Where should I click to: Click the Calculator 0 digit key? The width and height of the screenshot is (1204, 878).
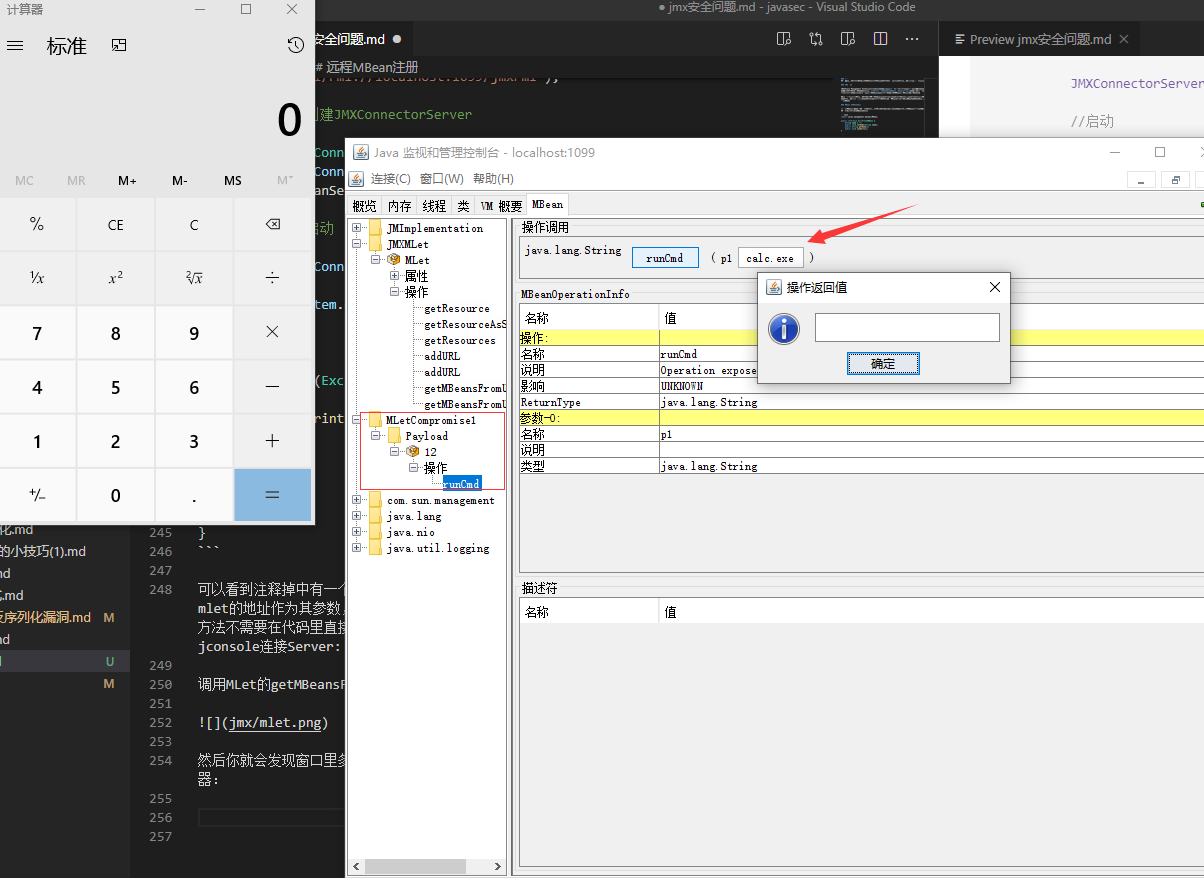116,494
